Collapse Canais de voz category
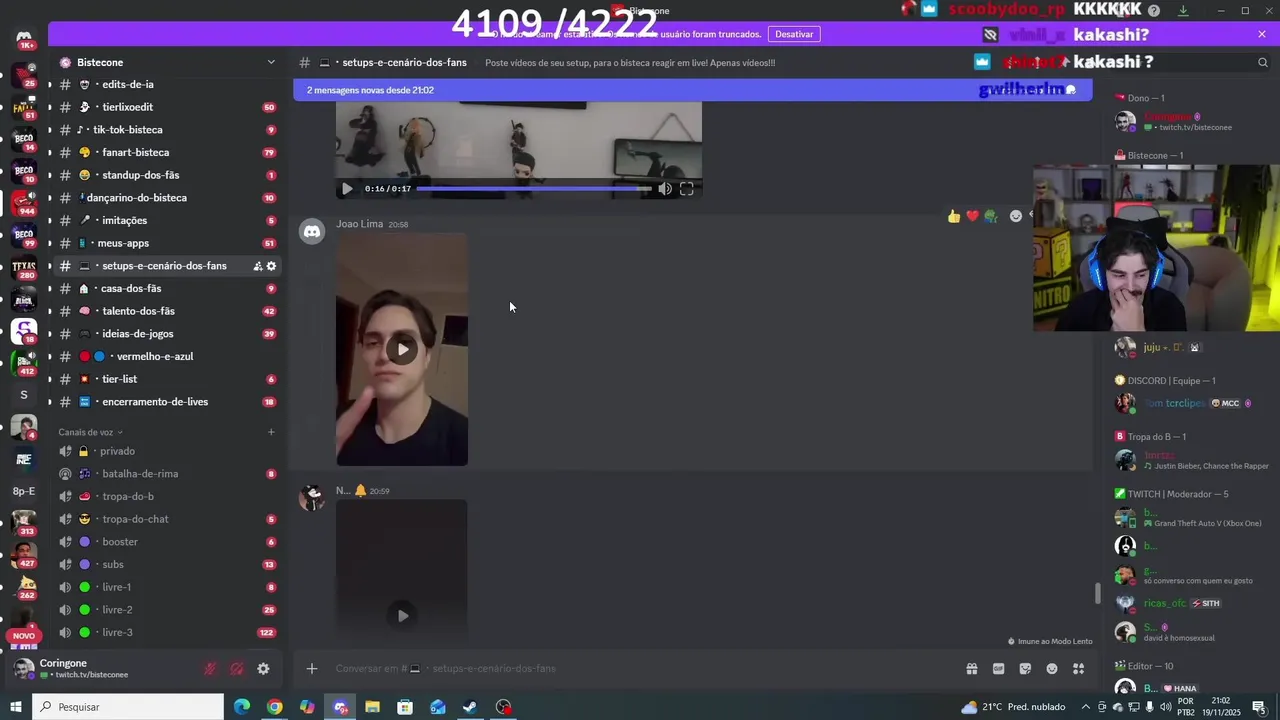 [x=90, y=432]
